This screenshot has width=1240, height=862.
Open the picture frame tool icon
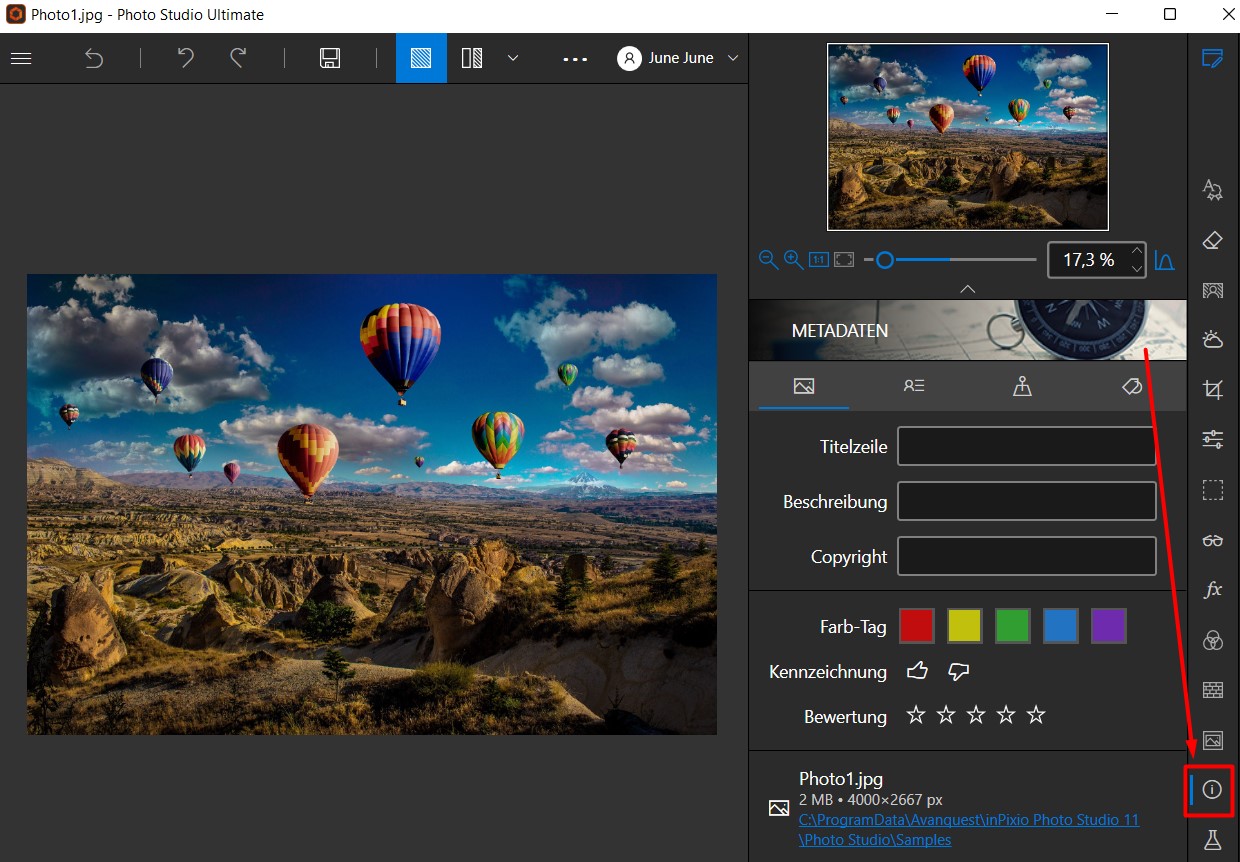1213,740
